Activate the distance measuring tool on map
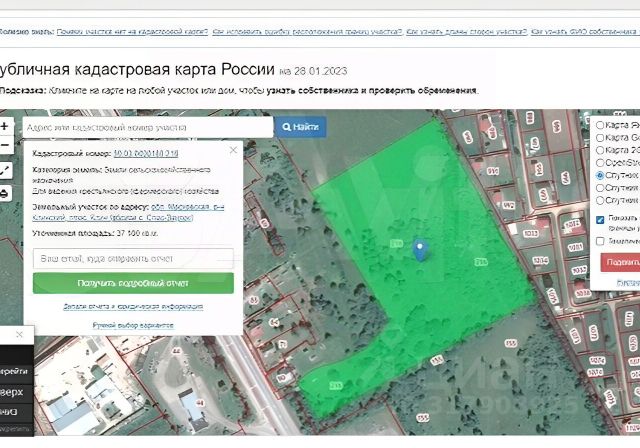This screenshot has width=640, height=448. pos(5,171)
